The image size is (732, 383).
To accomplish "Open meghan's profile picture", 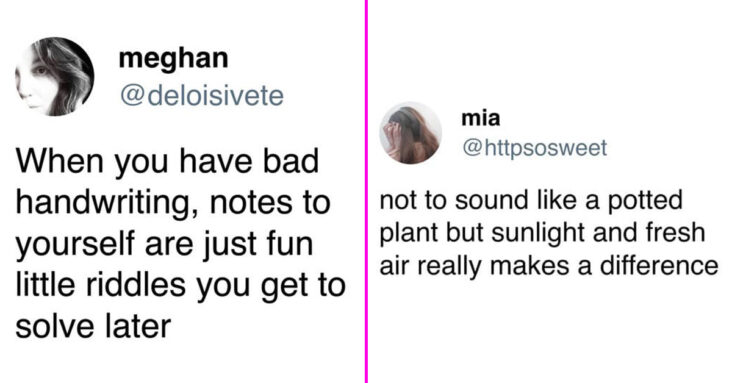I will point(55,76).
